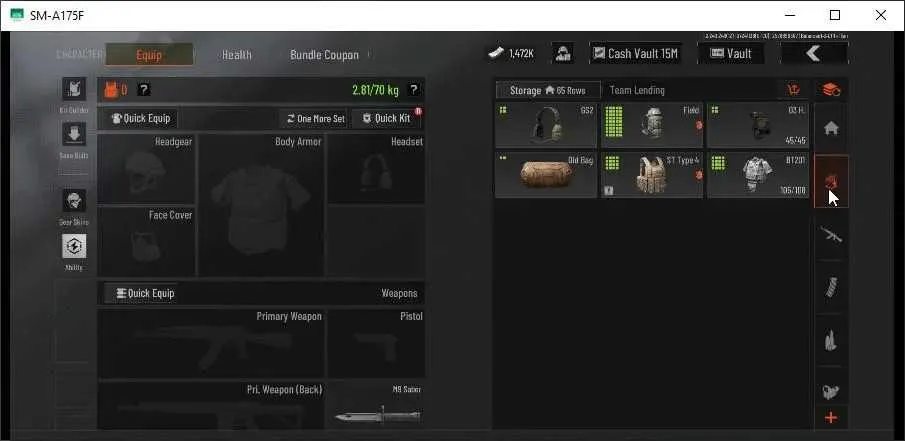Open the Kit Builder icon
The image size is (905, 441).
[74, 89]
